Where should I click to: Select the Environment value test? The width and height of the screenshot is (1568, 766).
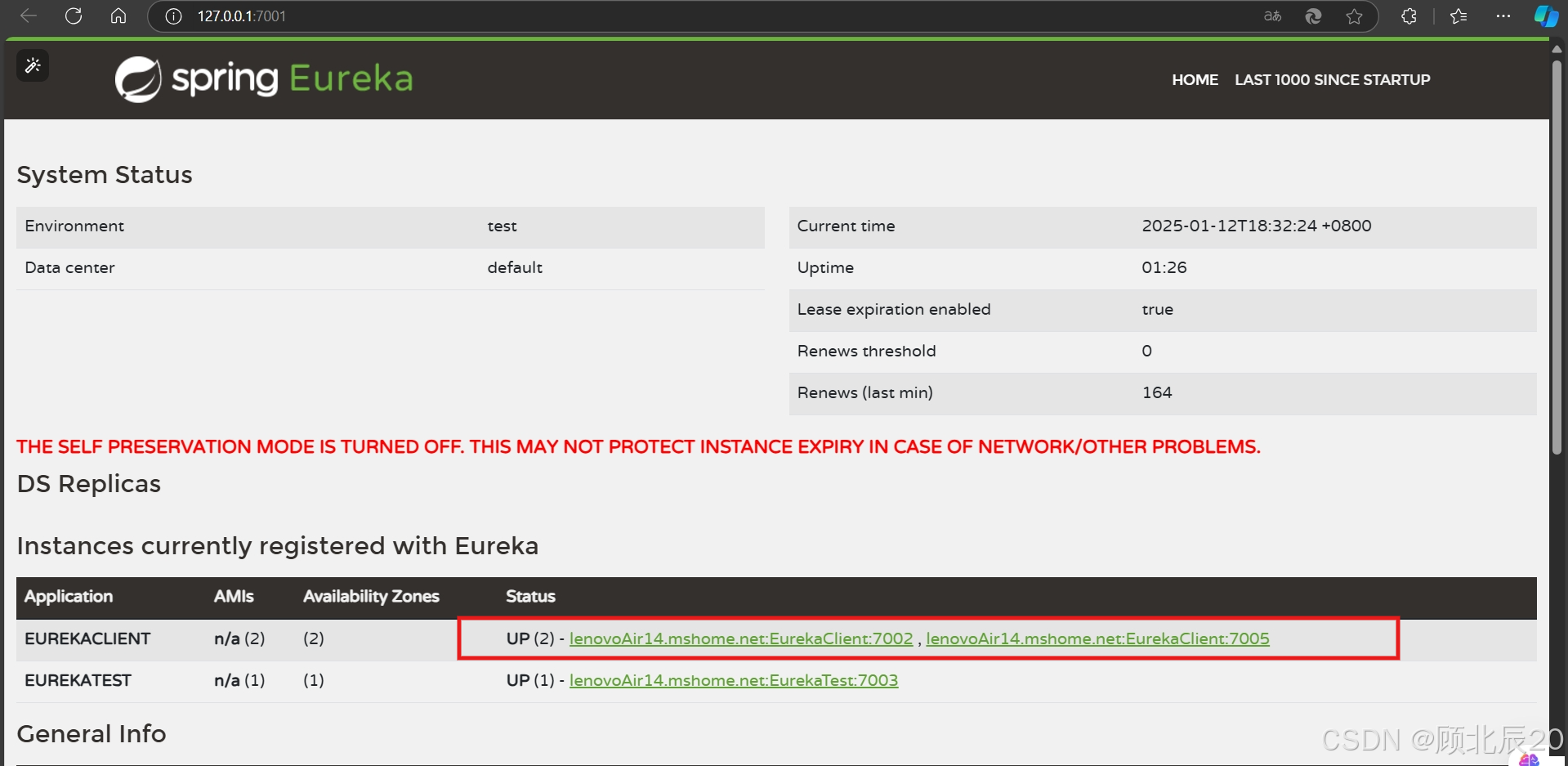(x=502, y=226)
